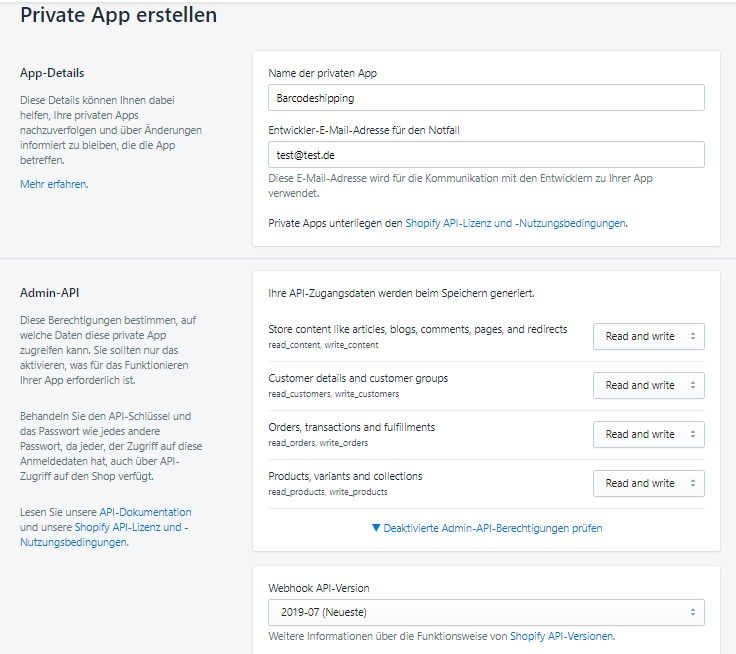Open the Mehr erfahren link
Viewport: 736px width, 654px height.
[x=53, y=184]
